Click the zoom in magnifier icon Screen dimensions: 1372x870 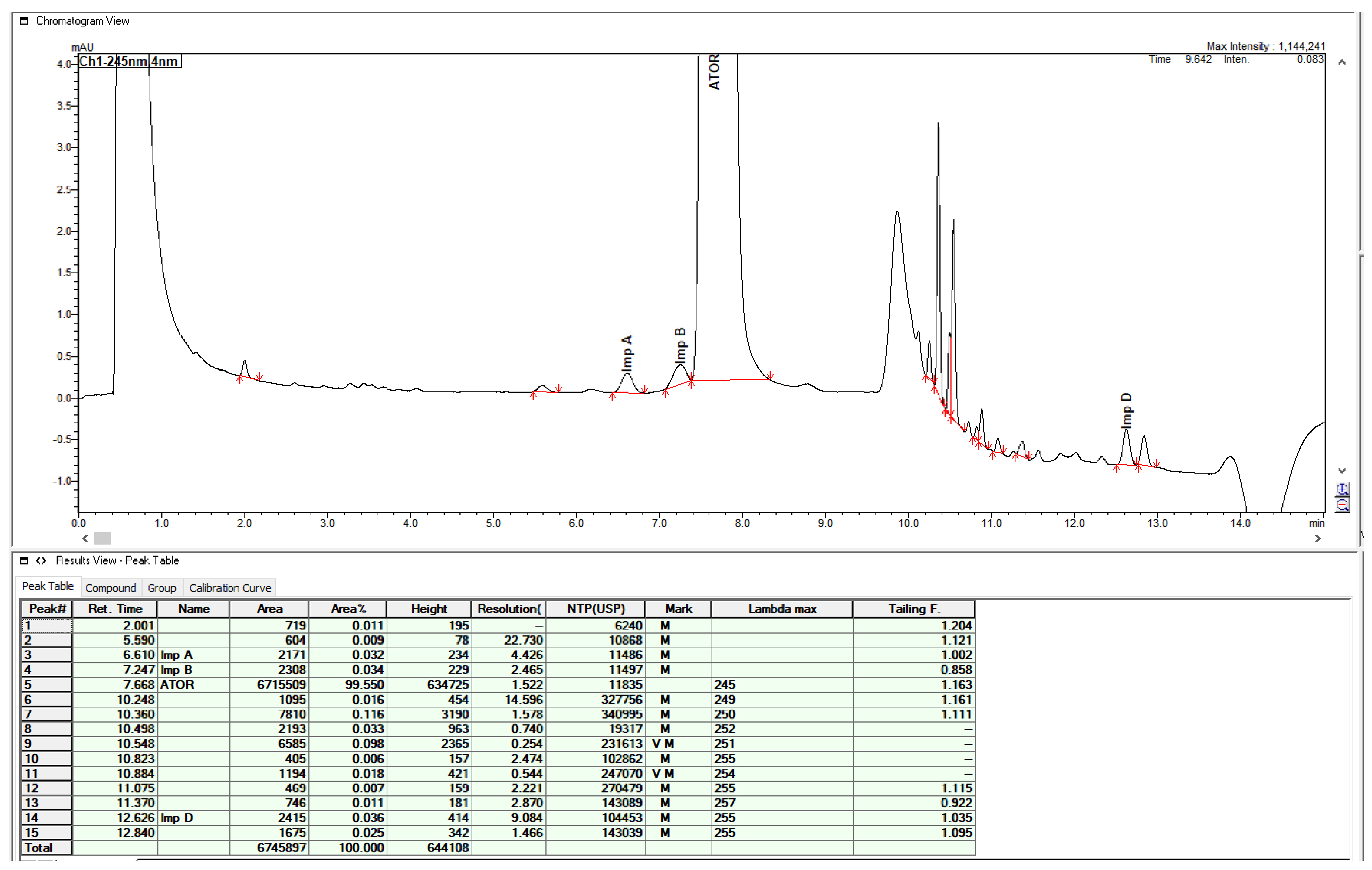point(1342,490)
